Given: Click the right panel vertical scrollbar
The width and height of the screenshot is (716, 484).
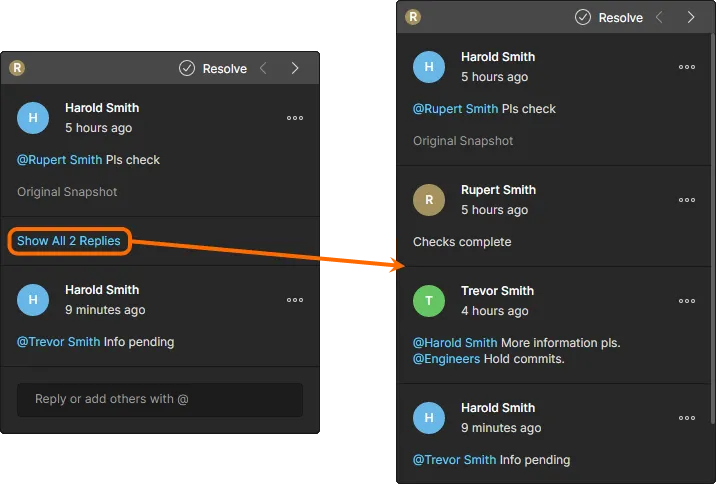Looking at the screenshot, I should tap(713, 228).
